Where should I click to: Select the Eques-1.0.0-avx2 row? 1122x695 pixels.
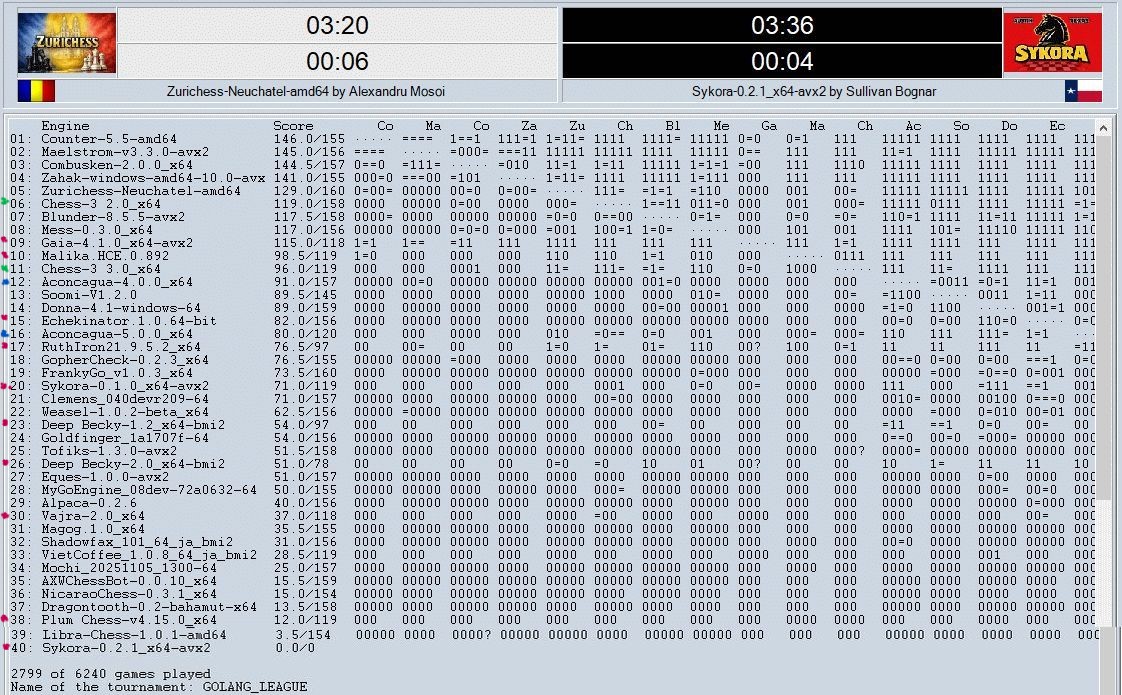552,477
